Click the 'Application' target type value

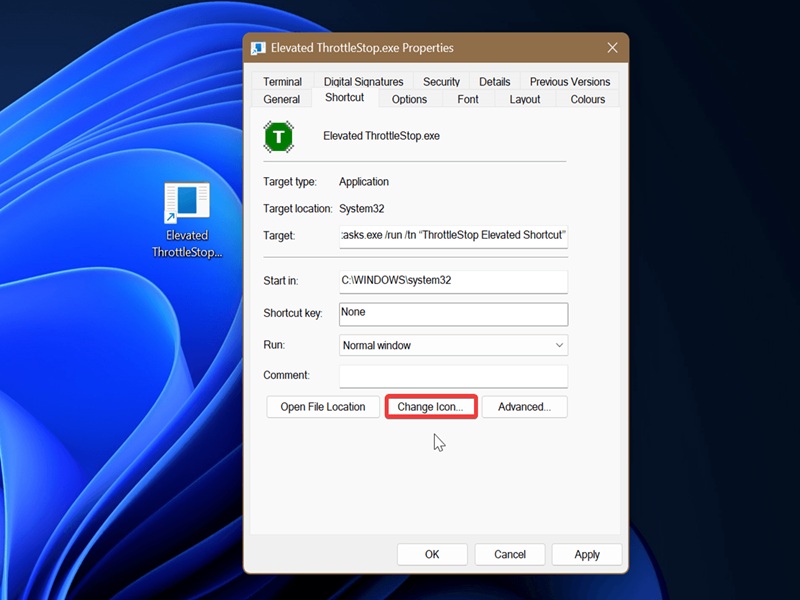pyautogui.click(x=364, y=182)
